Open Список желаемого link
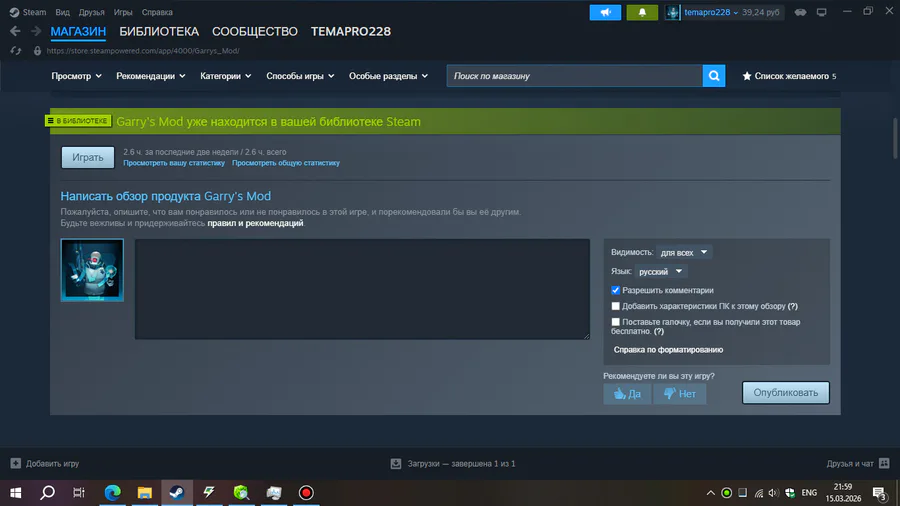The height and width of the screenshot is (506, 900). [x=792, y=76]
